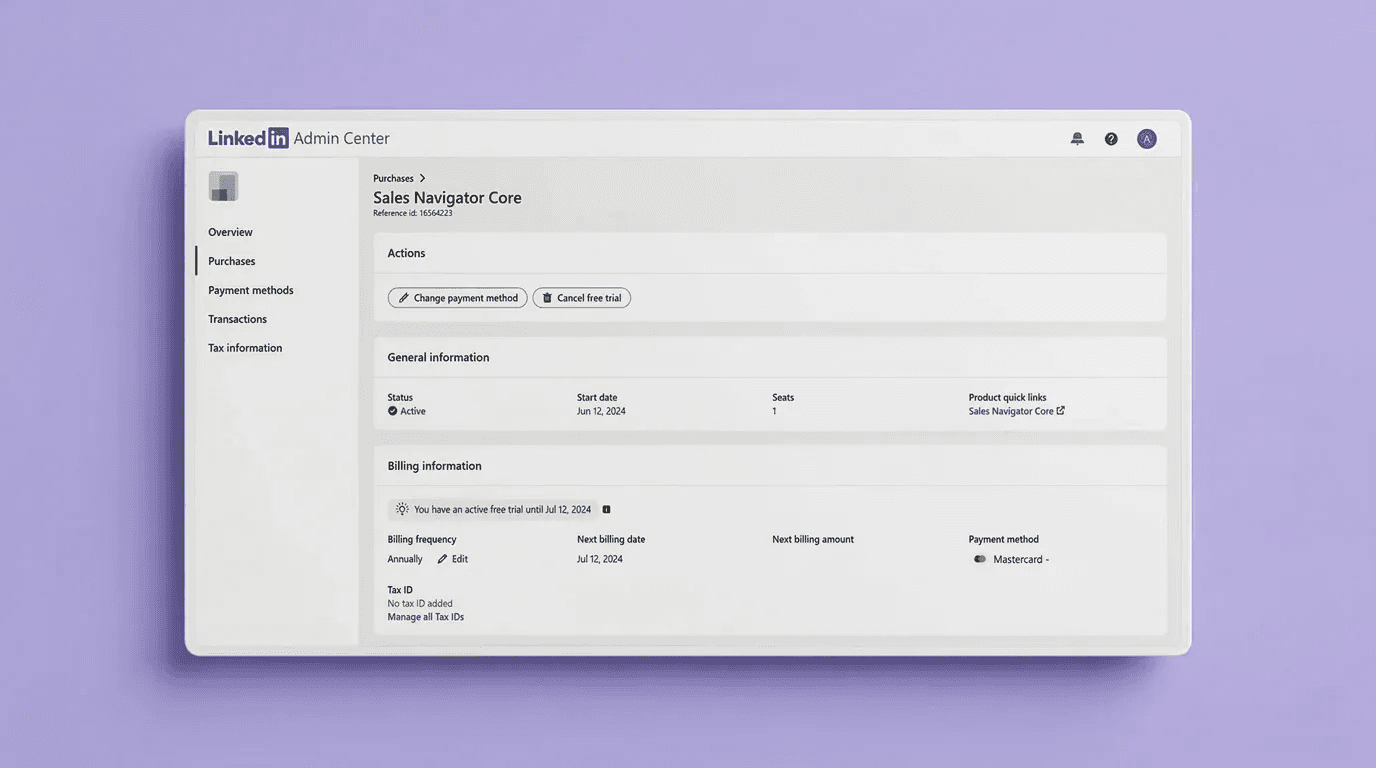
Task: Click the info icon beside the free trial banner
Action: tap(606, 509)
